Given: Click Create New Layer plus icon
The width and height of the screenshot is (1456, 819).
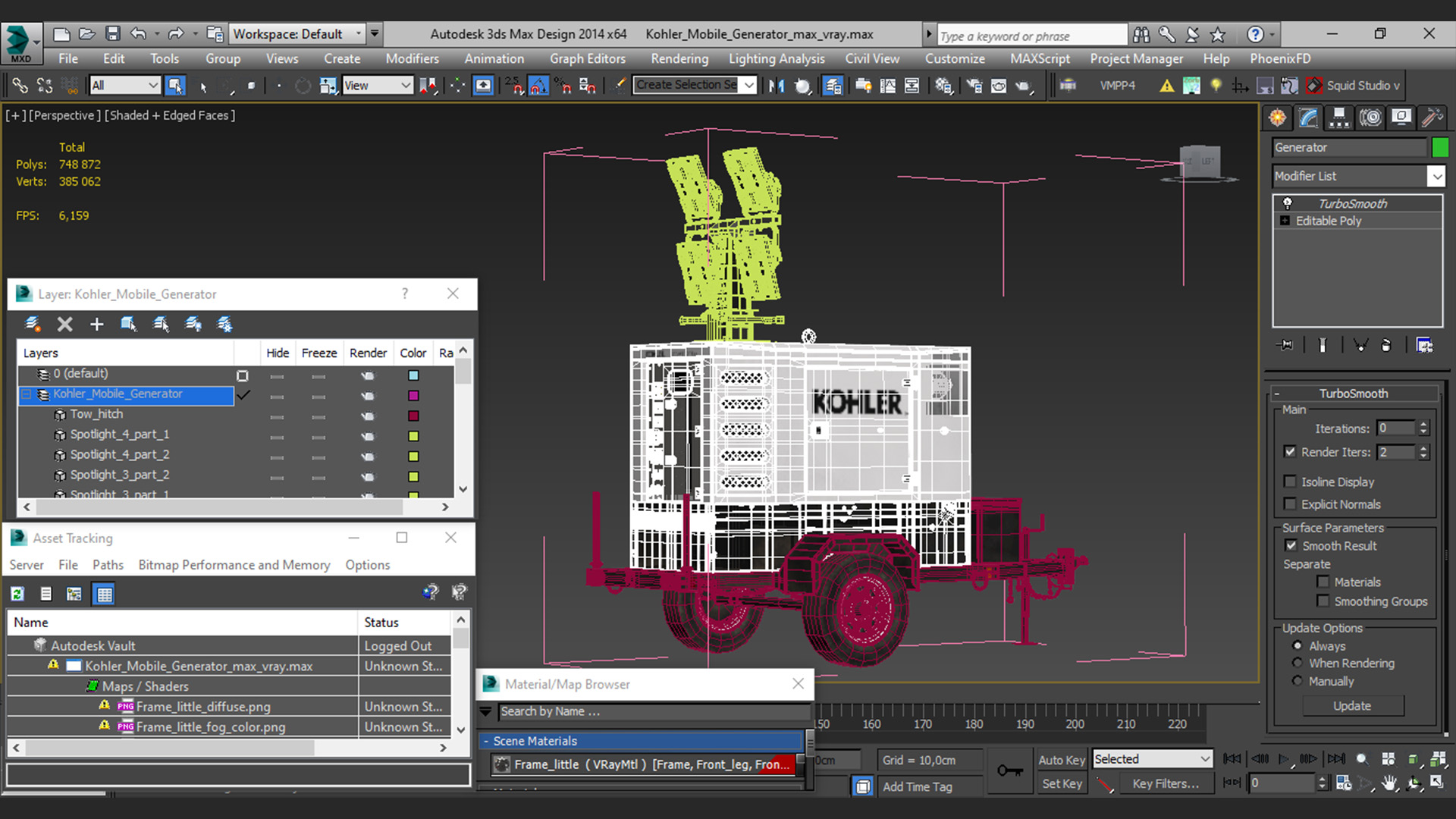Looking at the screenshot, I should click(x=96, y=325).
